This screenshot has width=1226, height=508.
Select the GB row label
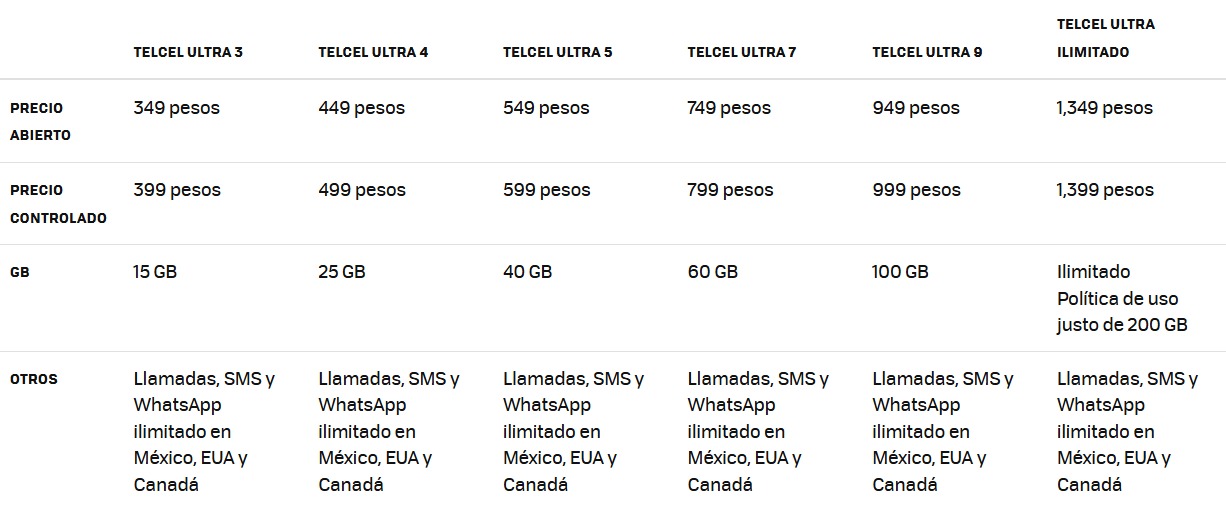[x=19, y=271]
